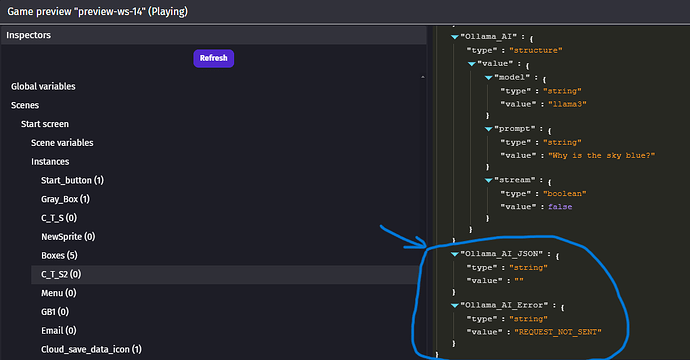
Task: Click the scroll-up arrow of the inspectors list
Action: tap(423, 77)
